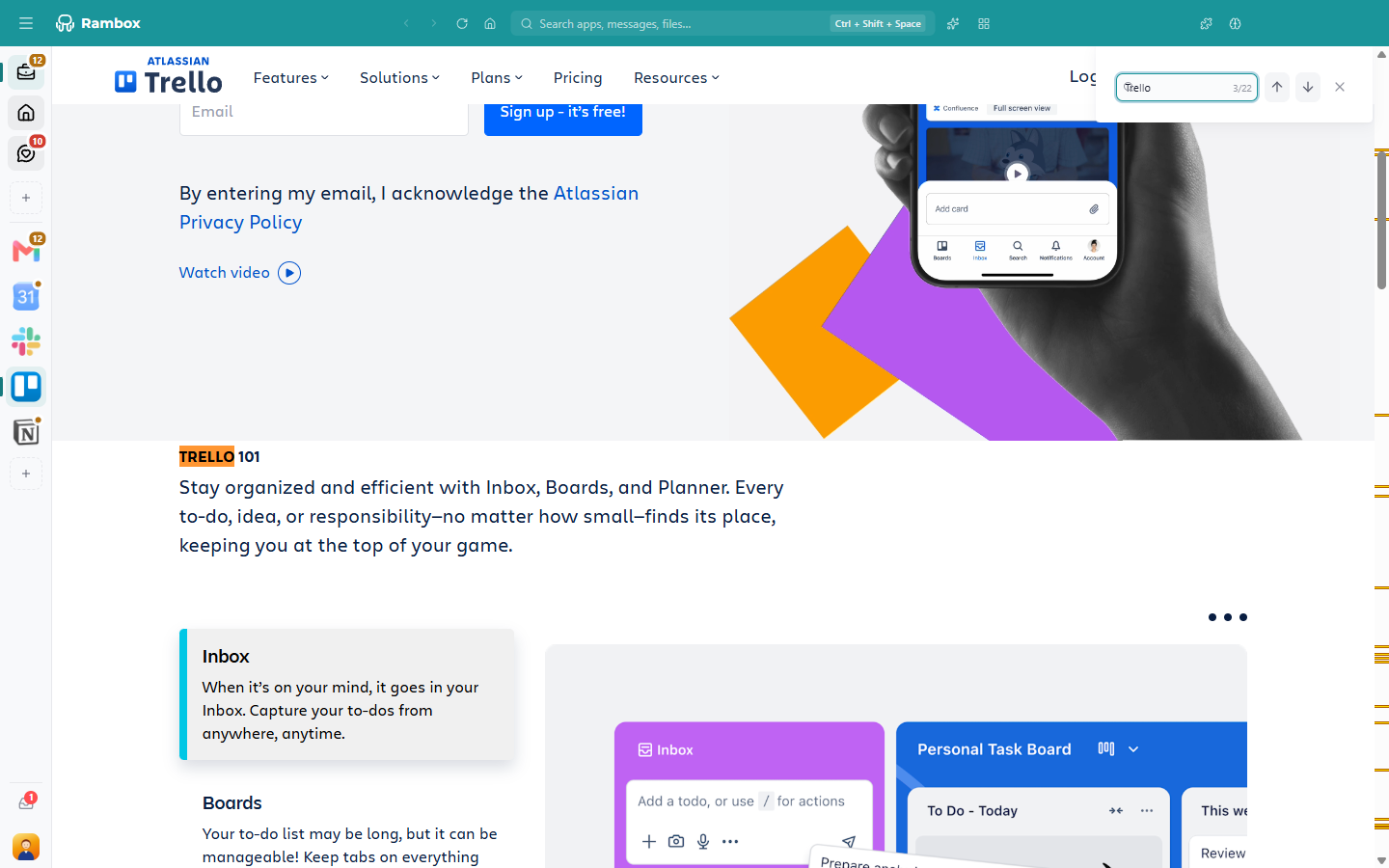Select the Trello app in the sidebar
Viewport: 1389px width, 868px height.
coord(26,387)
